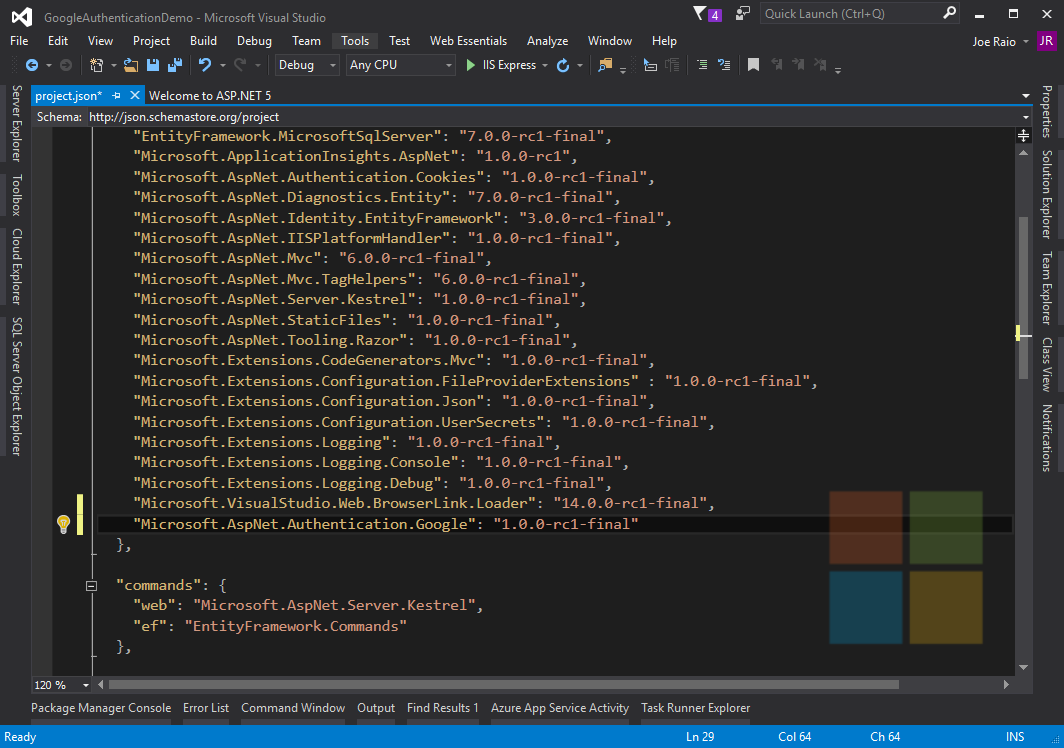Open the File menu
Screen dimensions: 1064x748
pos(19,41)
